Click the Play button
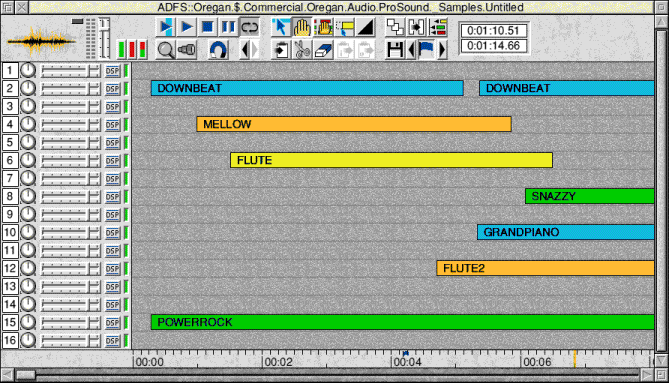 [x=186, y=28]
